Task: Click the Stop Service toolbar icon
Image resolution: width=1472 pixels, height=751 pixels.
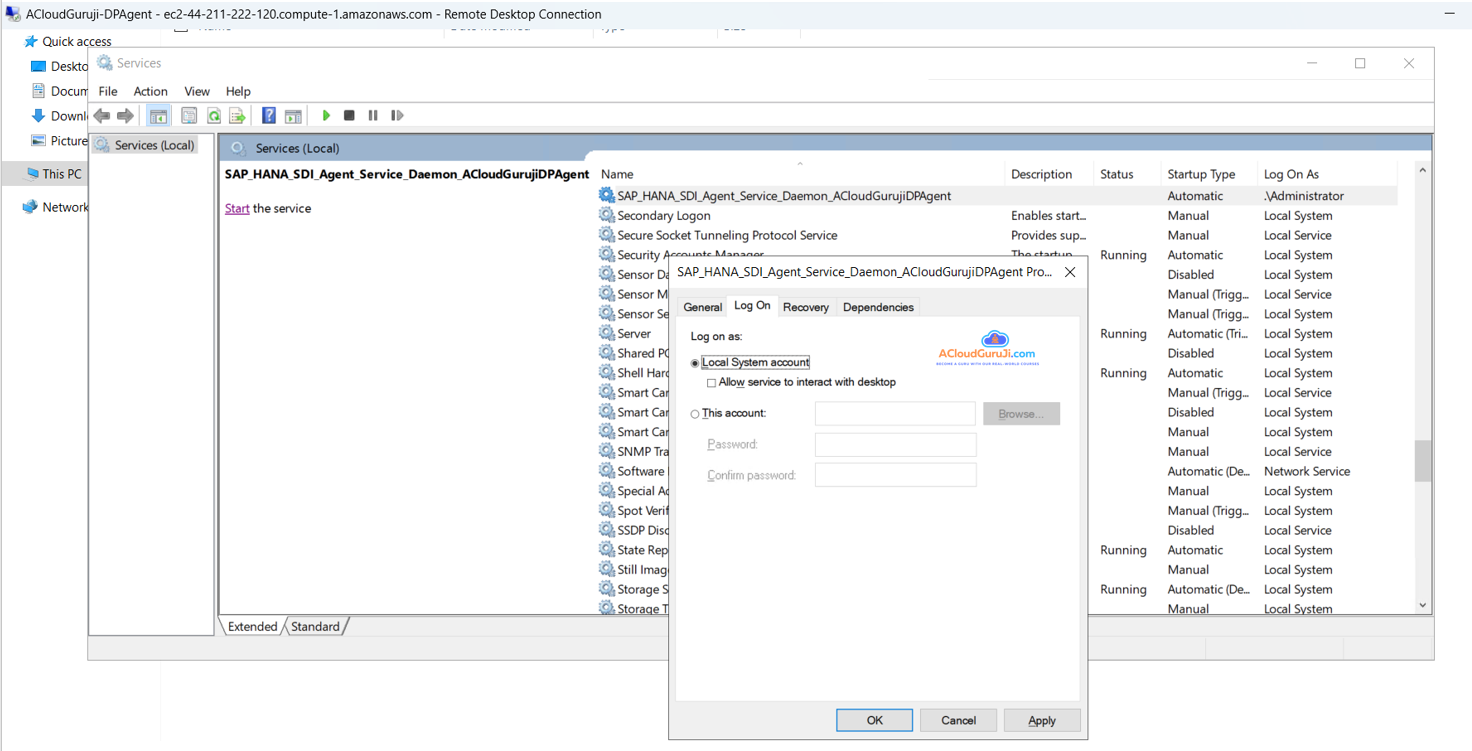Action: 349,116
